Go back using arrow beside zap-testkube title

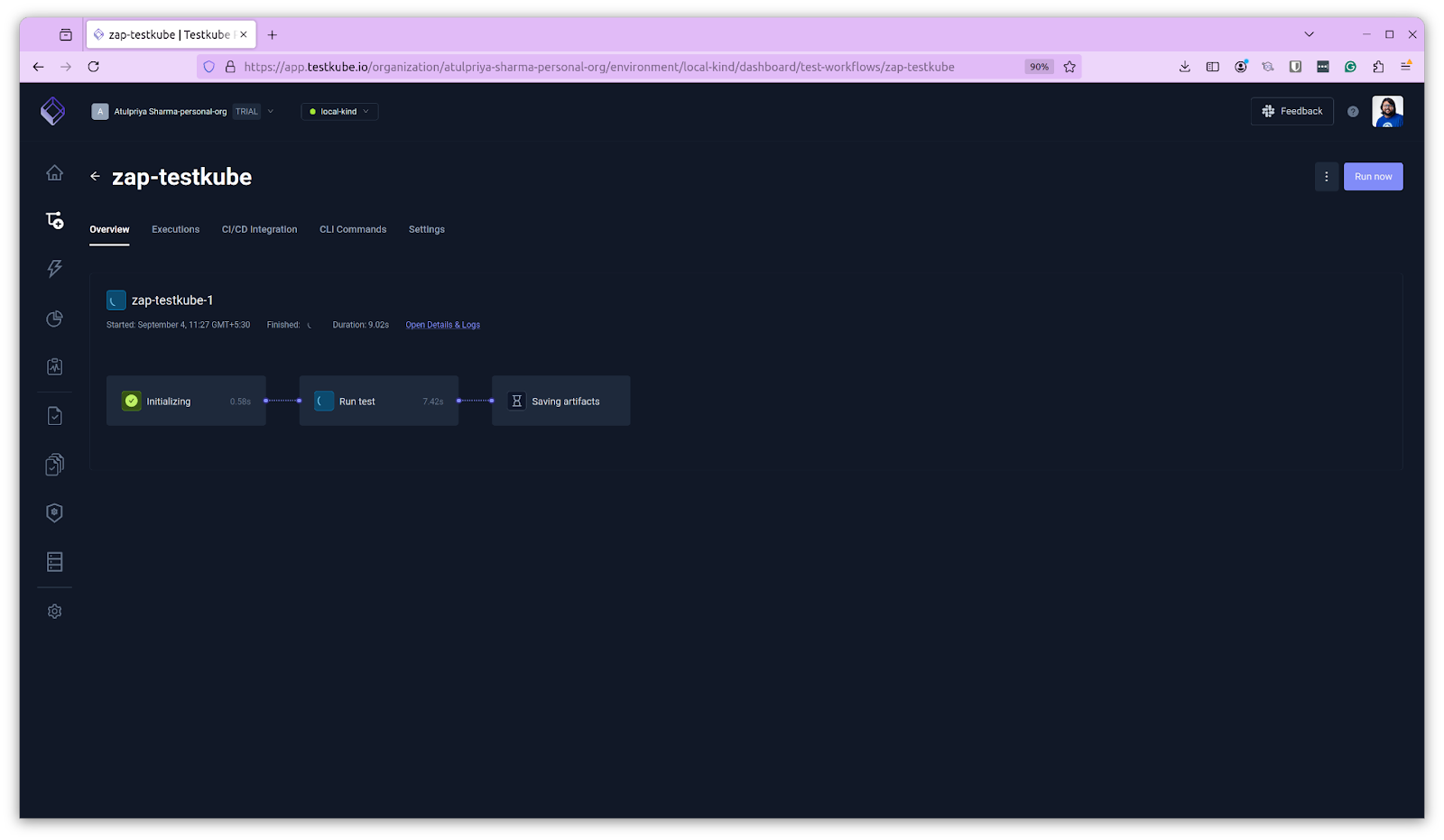click(x=95, y=177)
